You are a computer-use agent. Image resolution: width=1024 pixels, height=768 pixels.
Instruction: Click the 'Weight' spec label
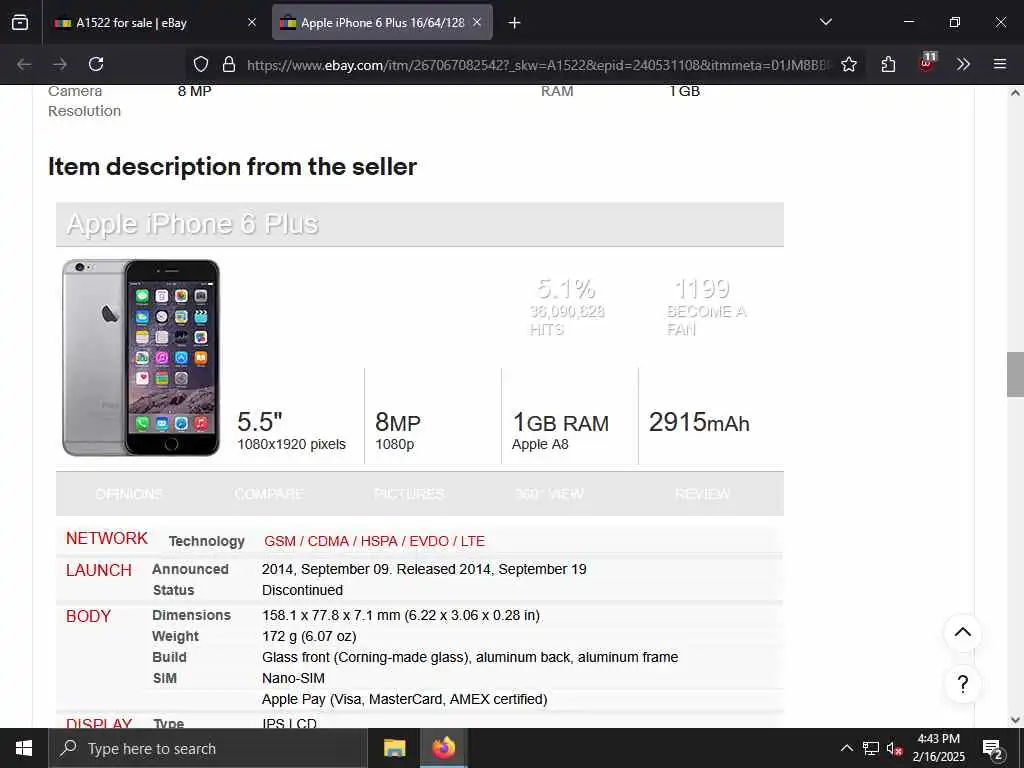(176, 636)
